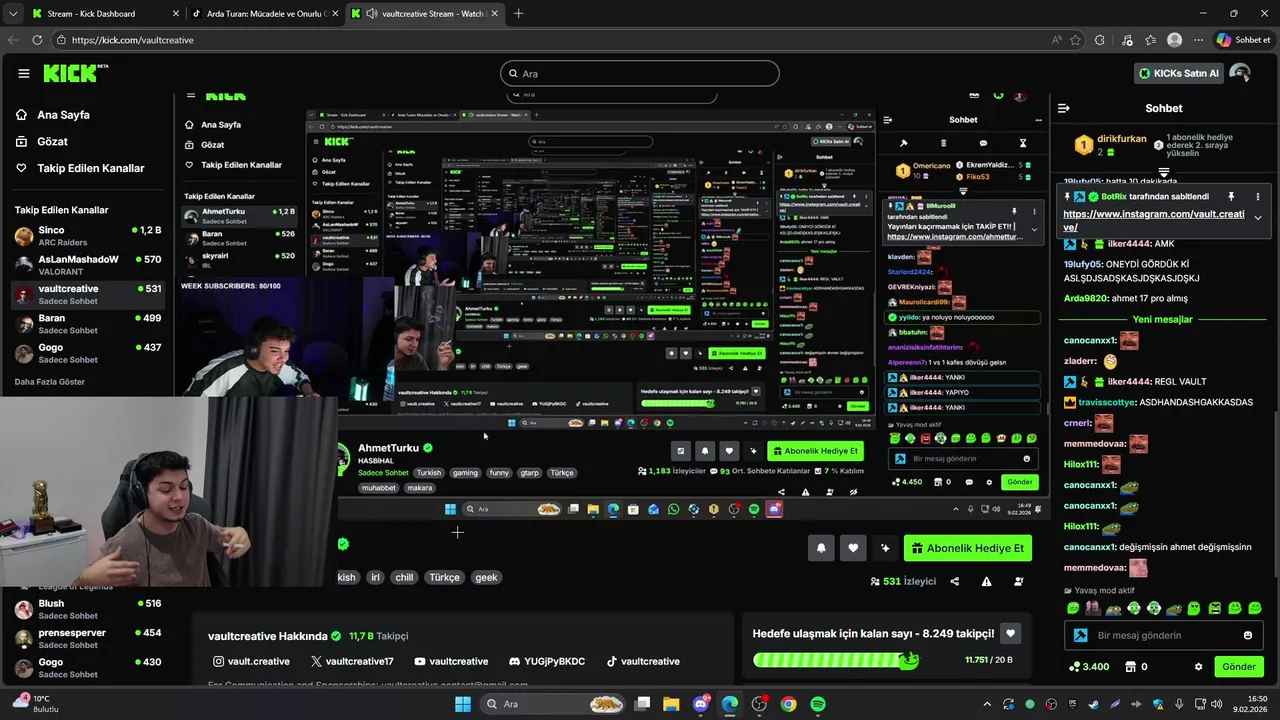Open pinned message three-dot menu
The width and height of the screenshot is (1280, 720).
[1258, 197]
